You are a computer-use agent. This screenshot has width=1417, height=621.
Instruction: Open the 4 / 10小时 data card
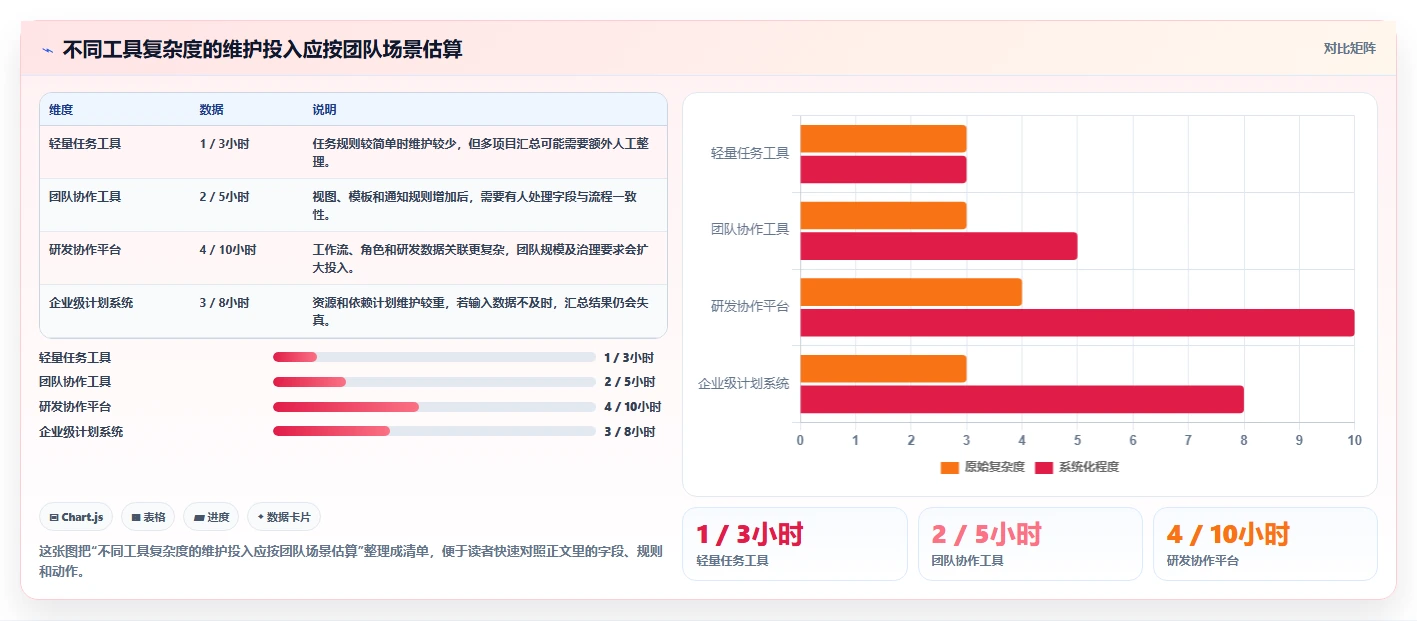click(1265, 544)
